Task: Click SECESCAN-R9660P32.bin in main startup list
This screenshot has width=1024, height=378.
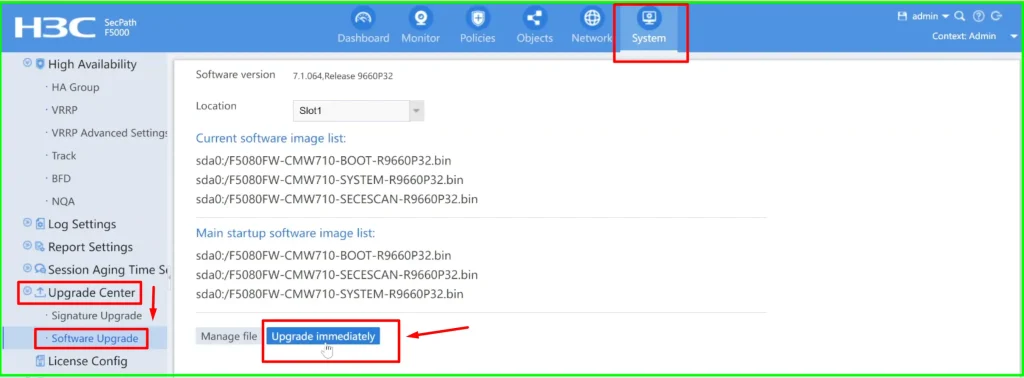Action: 337,274
